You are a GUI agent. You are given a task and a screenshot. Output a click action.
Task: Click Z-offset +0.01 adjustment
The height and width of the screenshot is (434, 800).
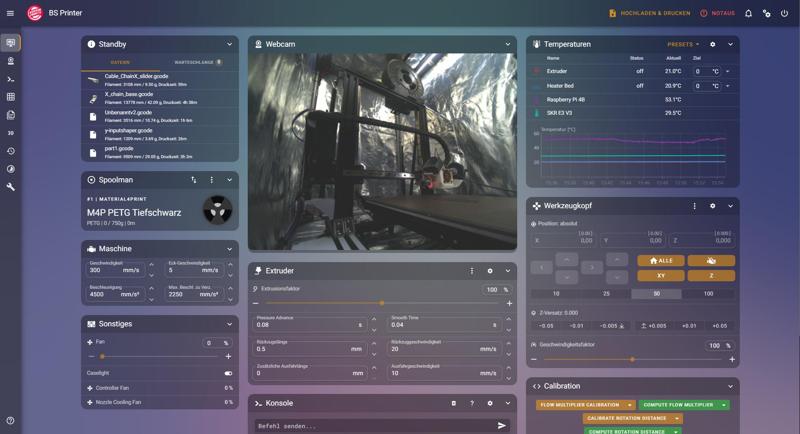tap(689, 326)
